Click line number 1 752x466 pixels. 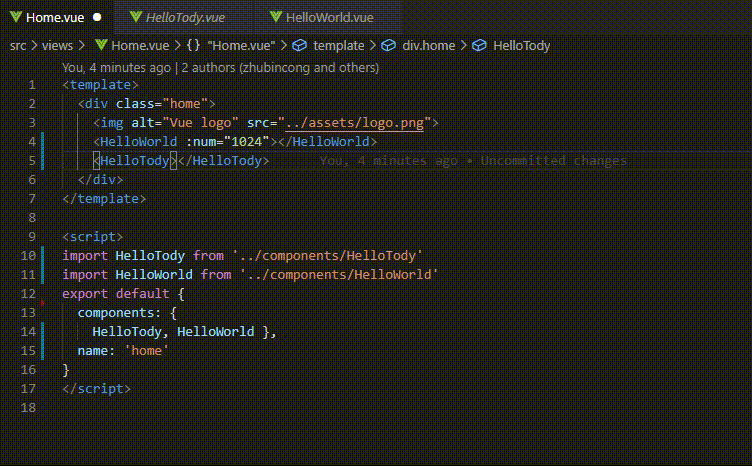(32, 85)
